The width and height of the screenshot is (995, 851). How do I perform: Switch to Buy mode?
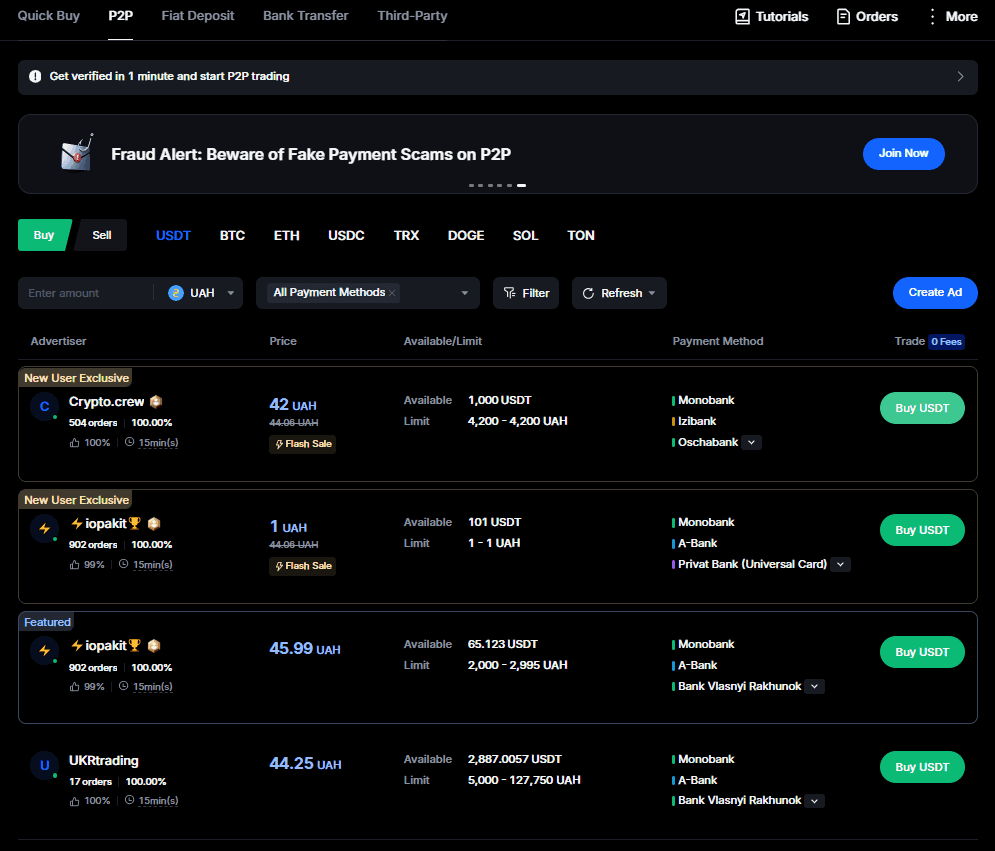click(43, 235)
